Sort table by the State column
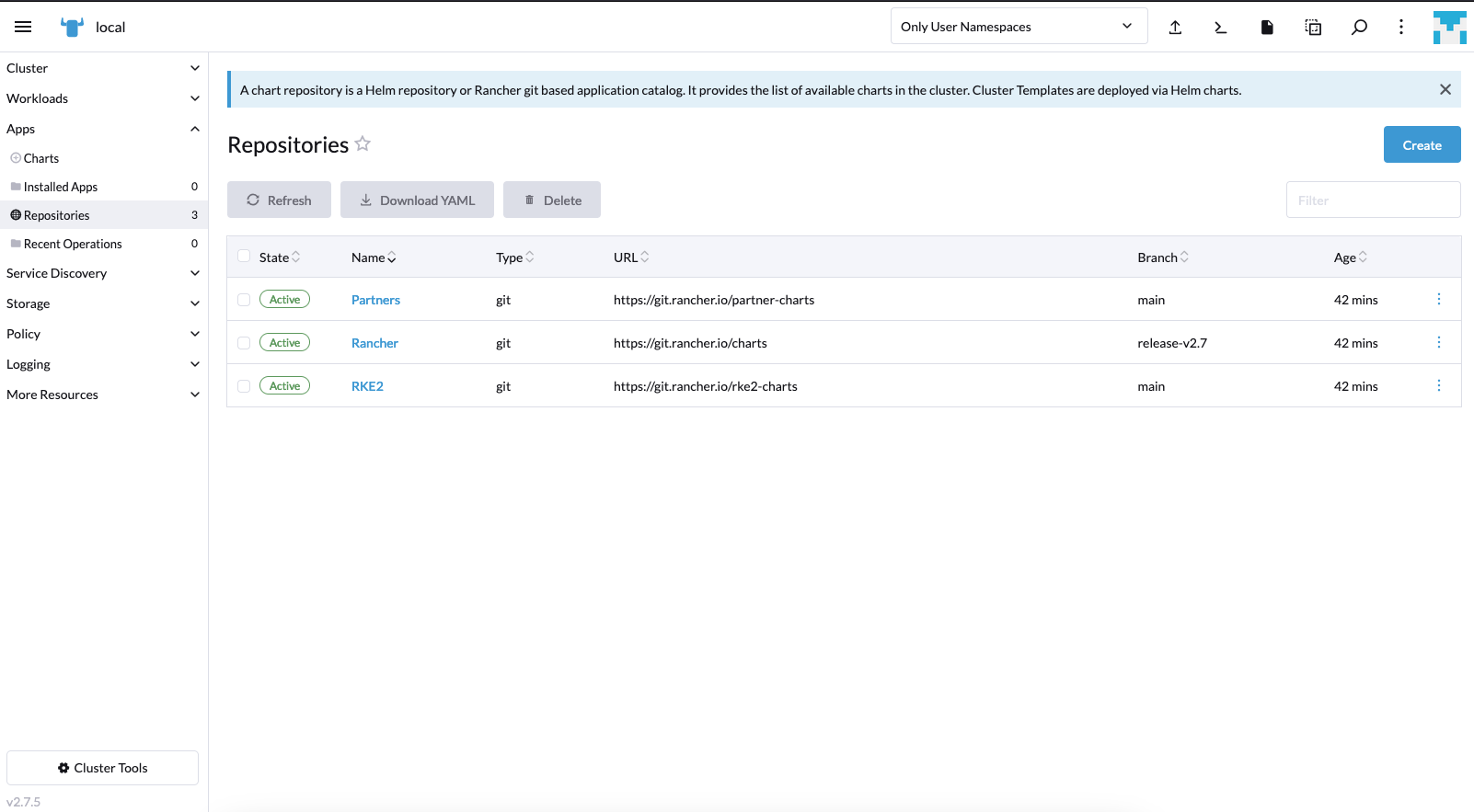Viewport: 1474px width, 812px height. [280, 257]
